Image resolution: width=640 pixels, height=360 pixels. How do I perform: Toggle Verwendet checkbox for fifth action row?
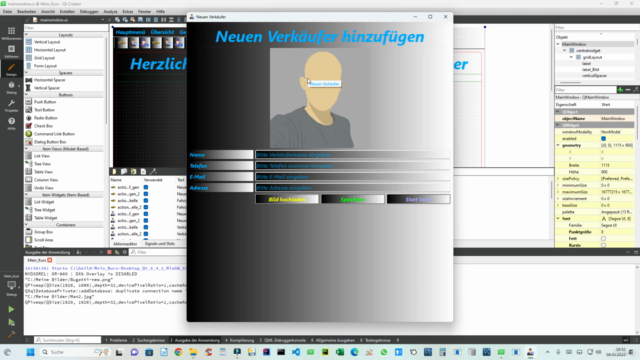point(146,214)
